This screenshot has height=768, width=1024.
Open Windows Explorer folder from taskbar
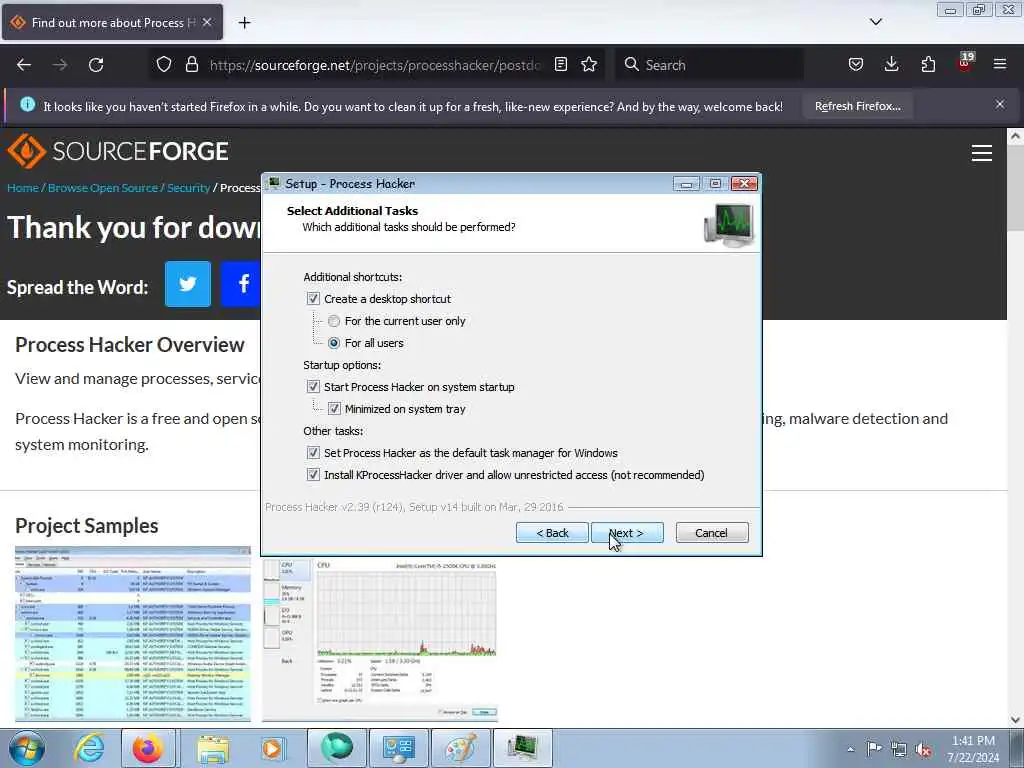(x=213, y=748)
